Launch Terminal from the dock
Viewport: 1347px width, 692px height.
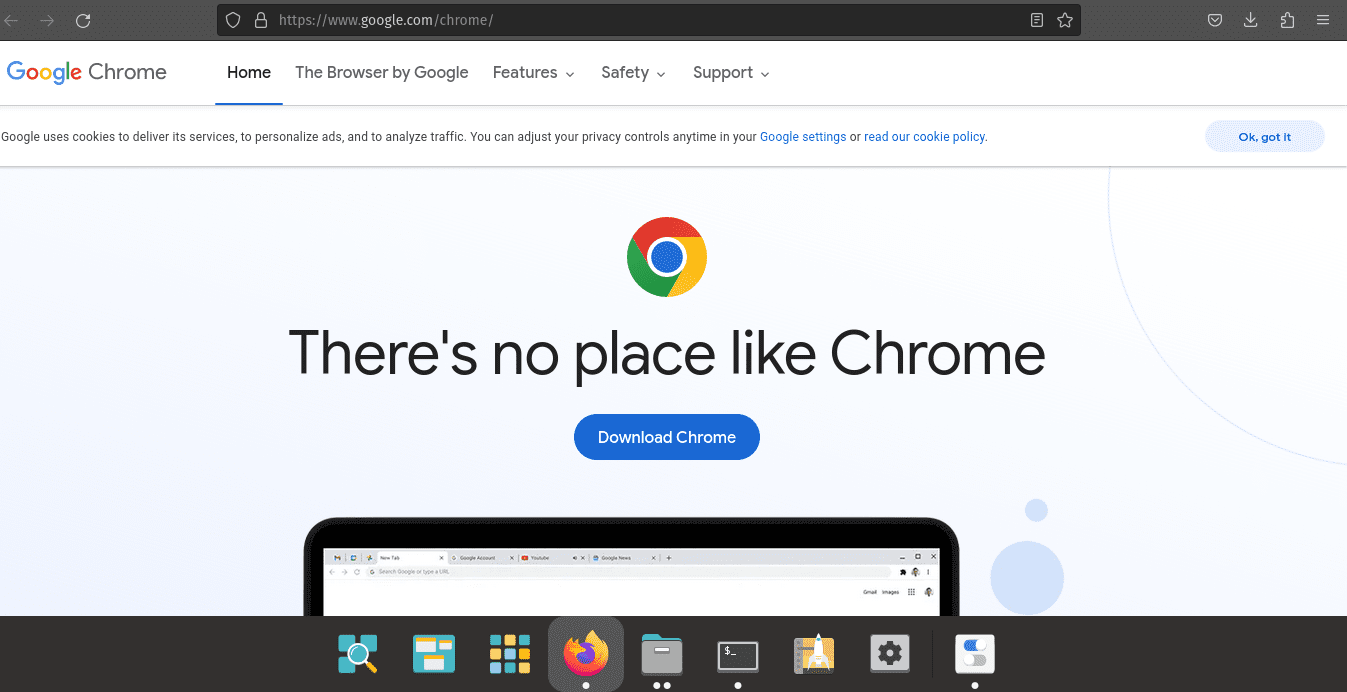coord(738,656)
